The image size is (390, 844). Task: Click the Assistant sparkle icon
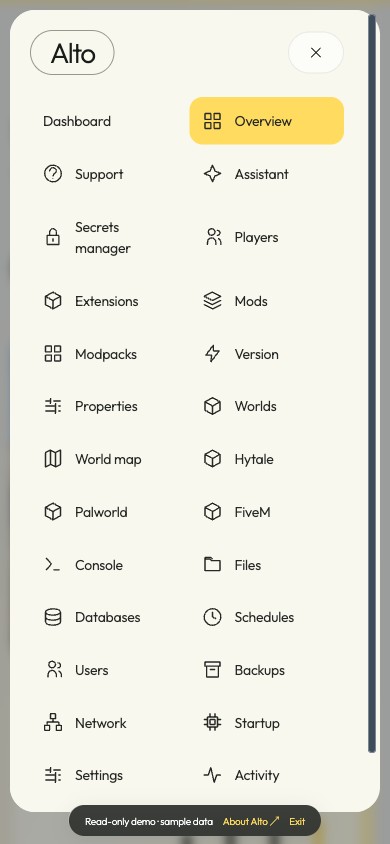click(212, 174)
